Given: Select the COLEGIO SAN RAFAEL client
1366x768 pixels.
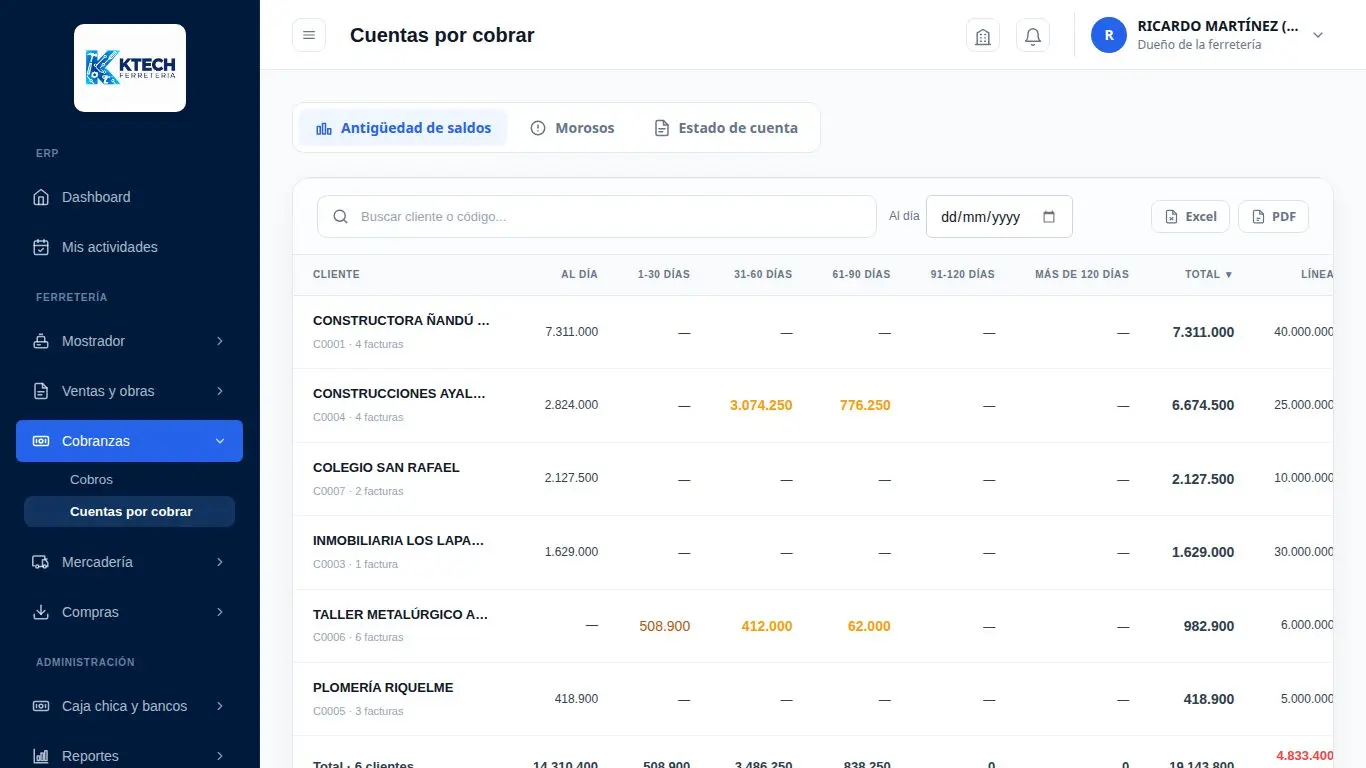Looking at the screenshot, I should [386, 468].
